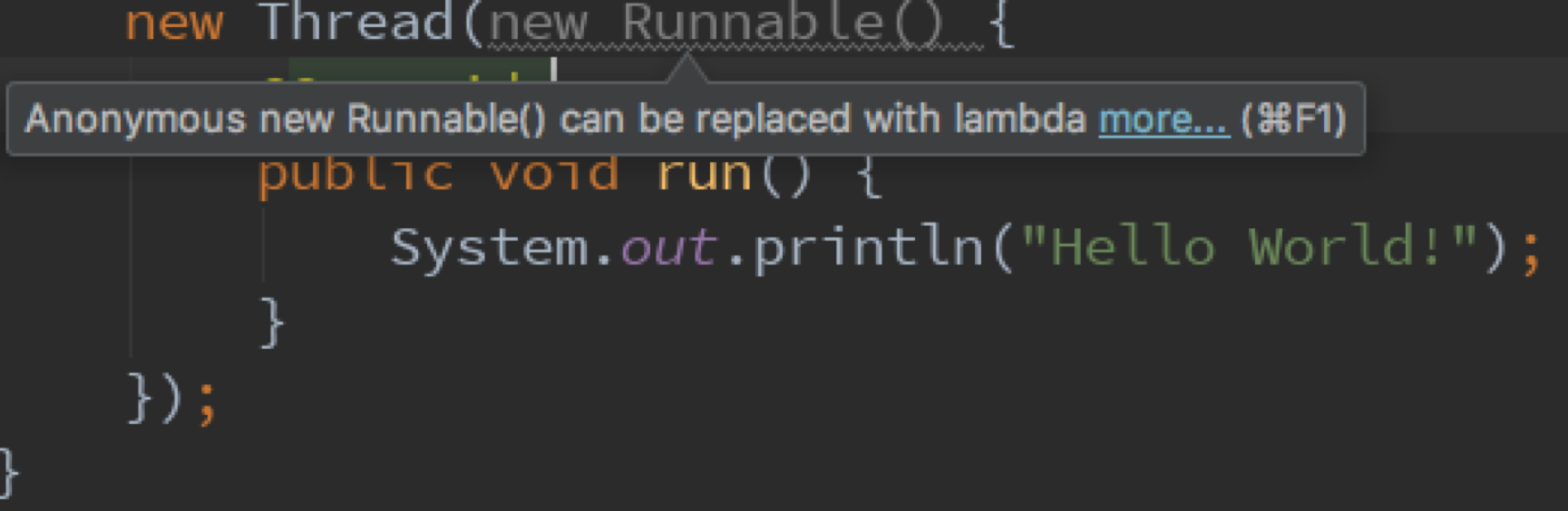Click the System class reference
This screenshot has height=511, width=1568.
click(490, 248)
